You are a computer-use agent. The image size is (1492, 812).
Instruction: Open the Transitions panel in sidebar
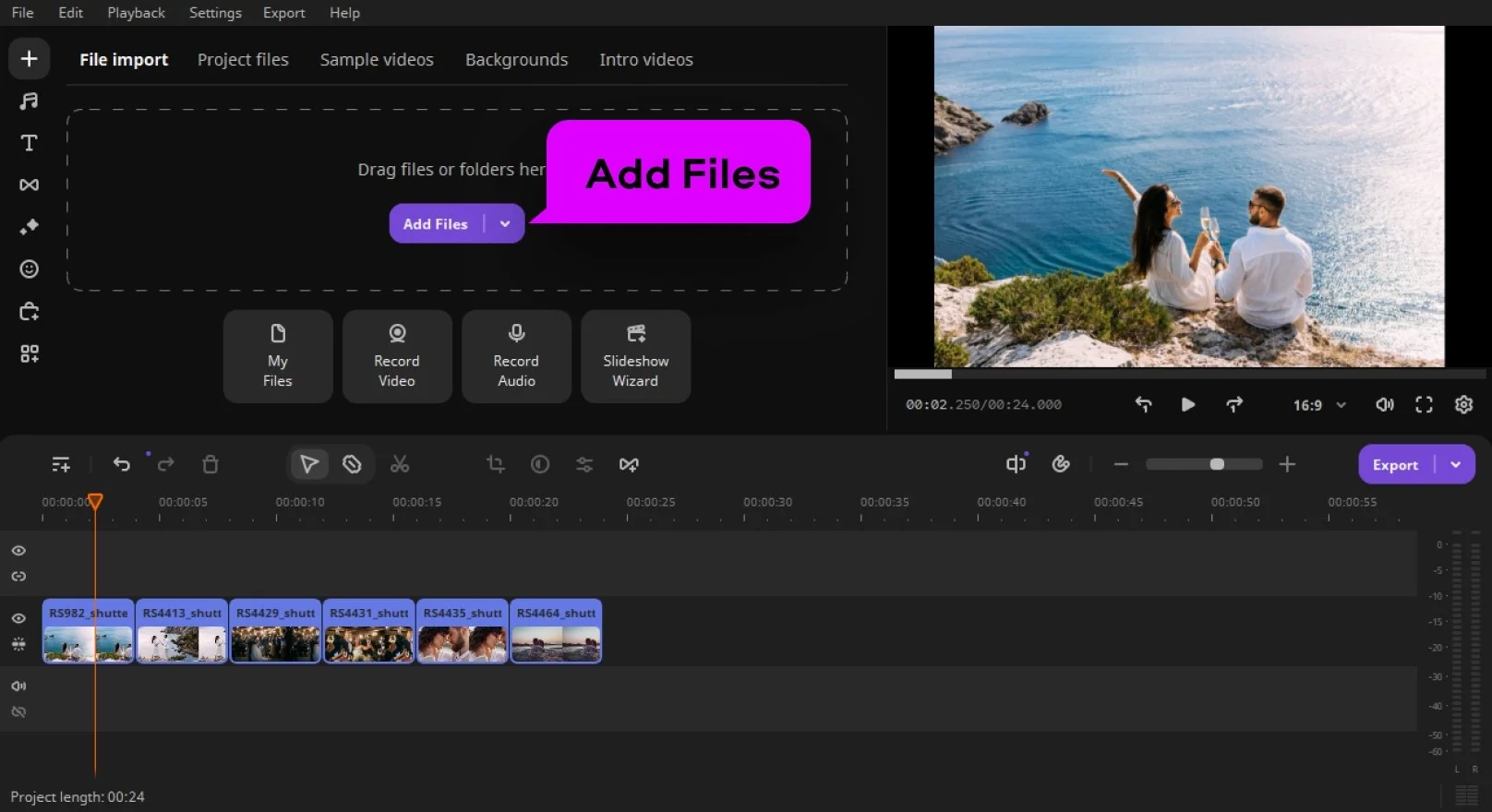coord(29,185)
